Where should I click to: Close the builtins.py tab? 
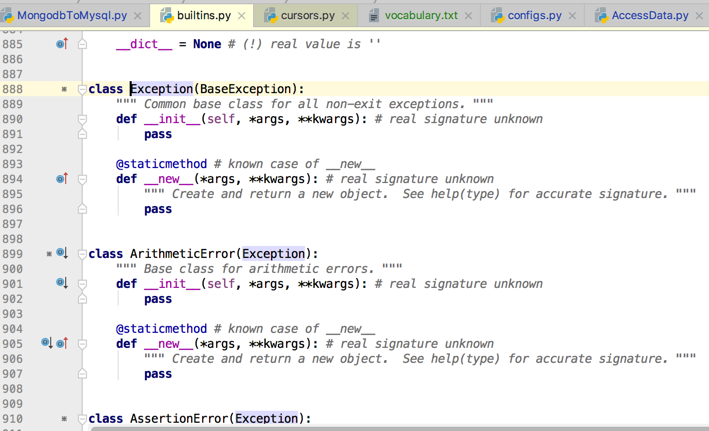[x=242, y=16]
